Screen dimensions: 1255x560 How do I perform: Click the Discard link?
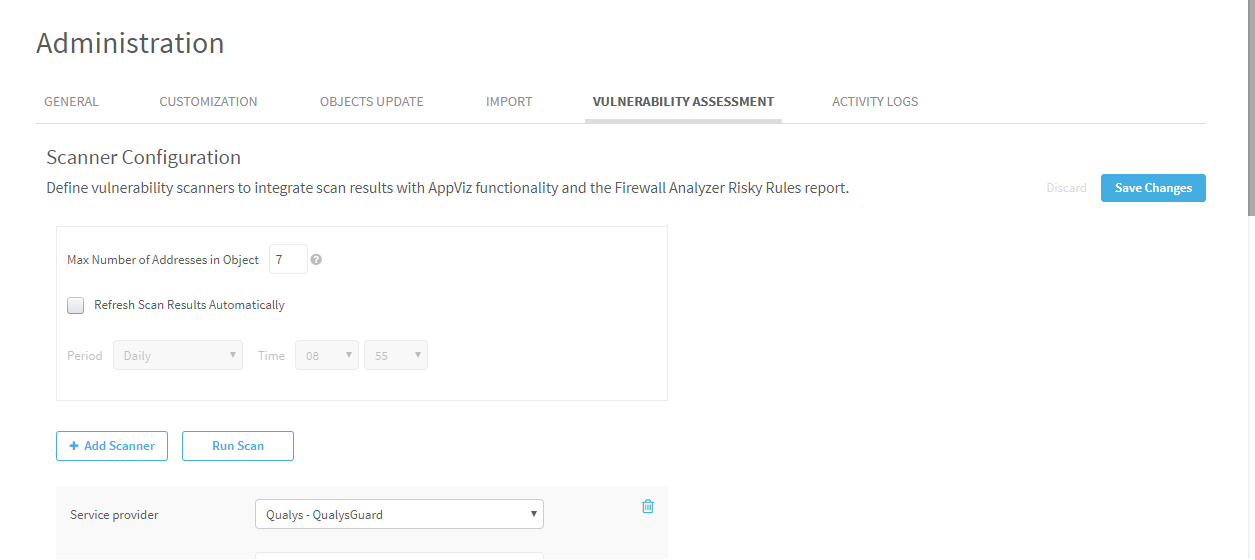tap(1066, 188)
